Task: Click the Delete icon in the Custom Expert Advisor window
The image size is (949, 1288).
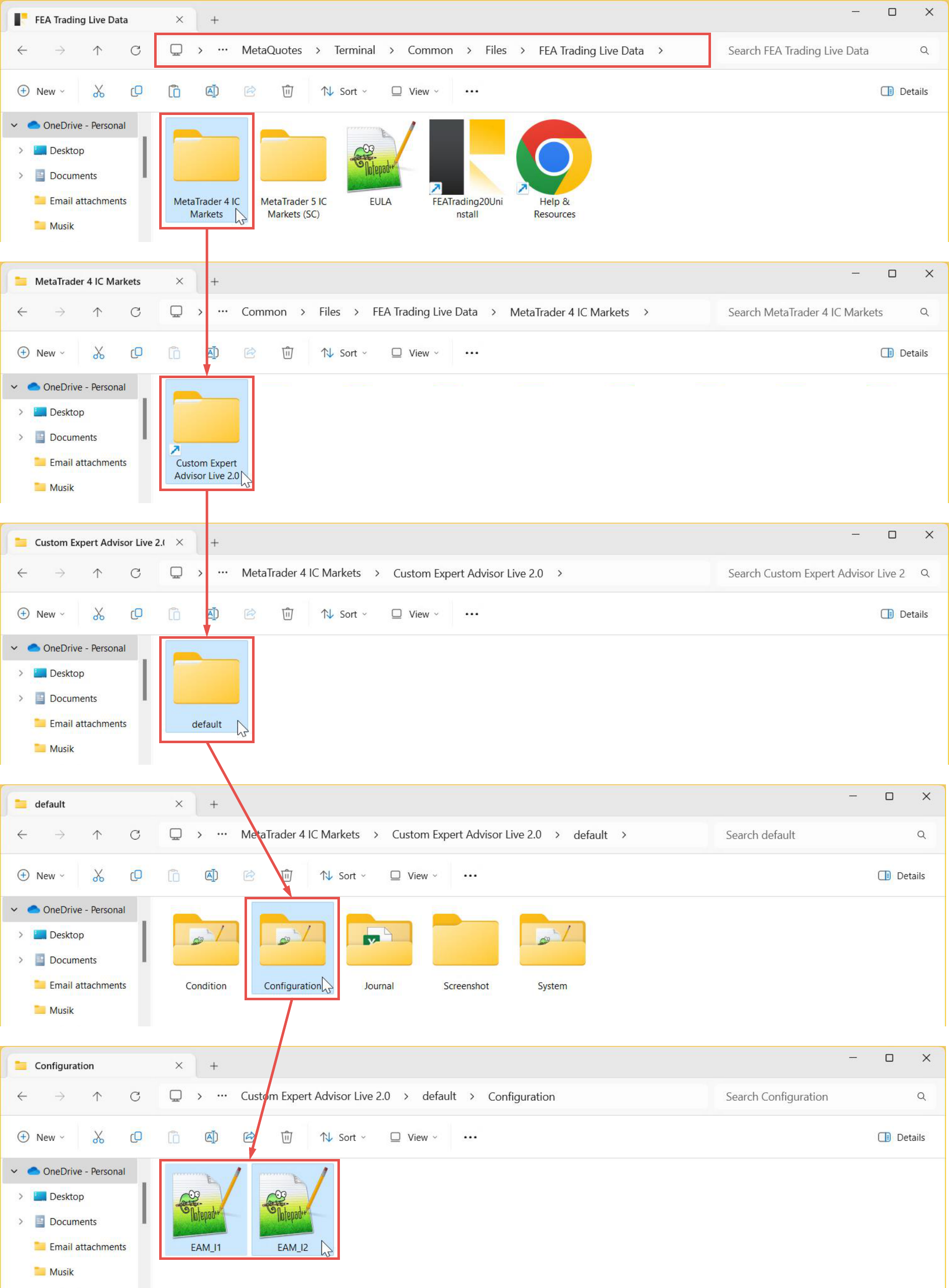Action: coord(287,614)
